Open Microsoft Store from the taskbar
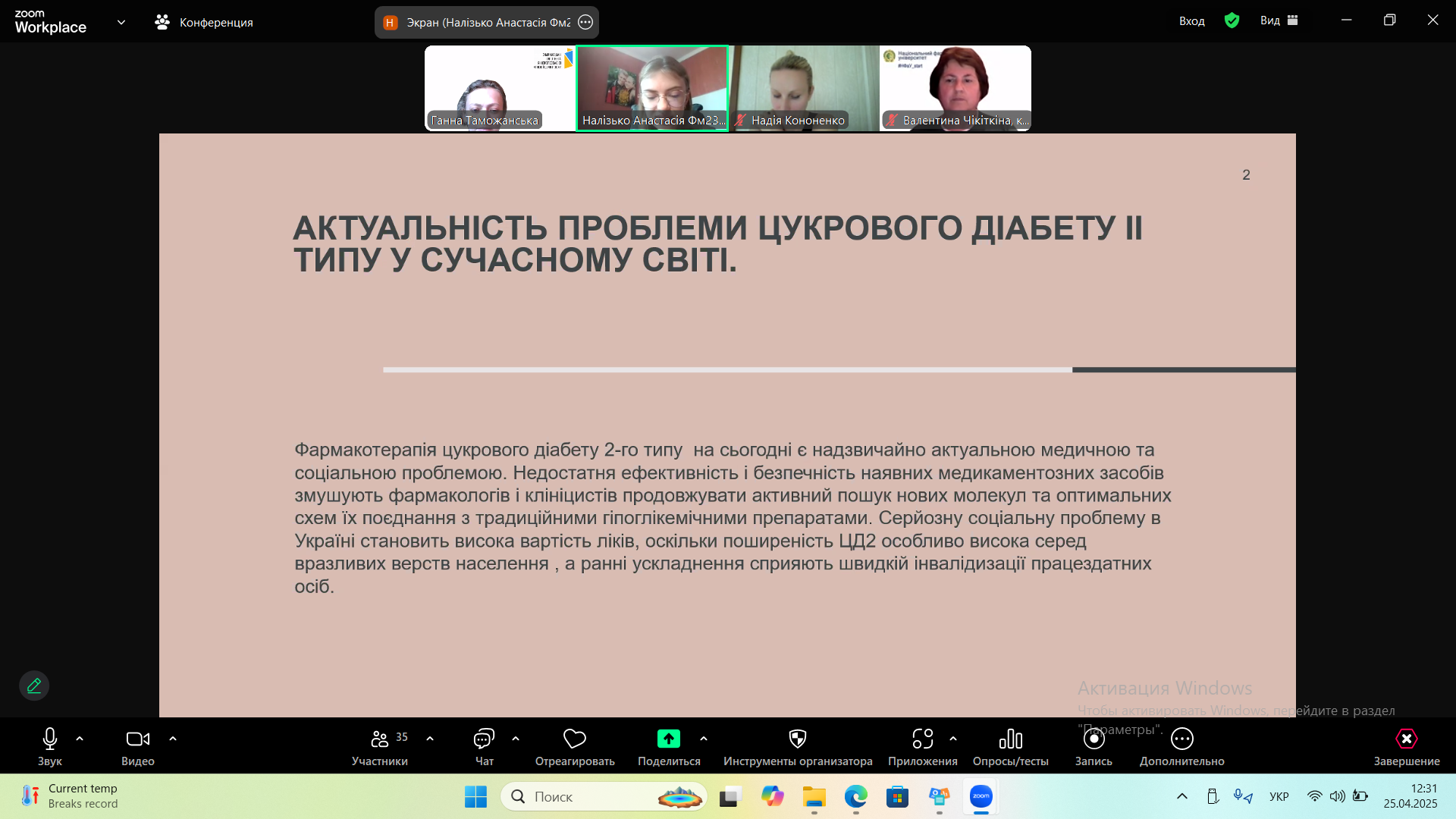 898,796
